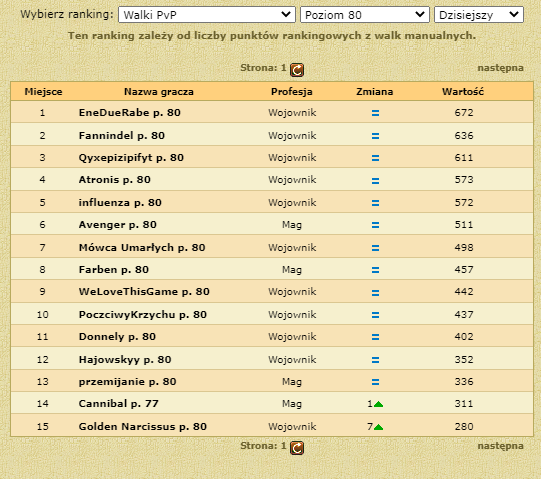
Task: Click the value 311 for Cannibal
Action: click(464, 403)
